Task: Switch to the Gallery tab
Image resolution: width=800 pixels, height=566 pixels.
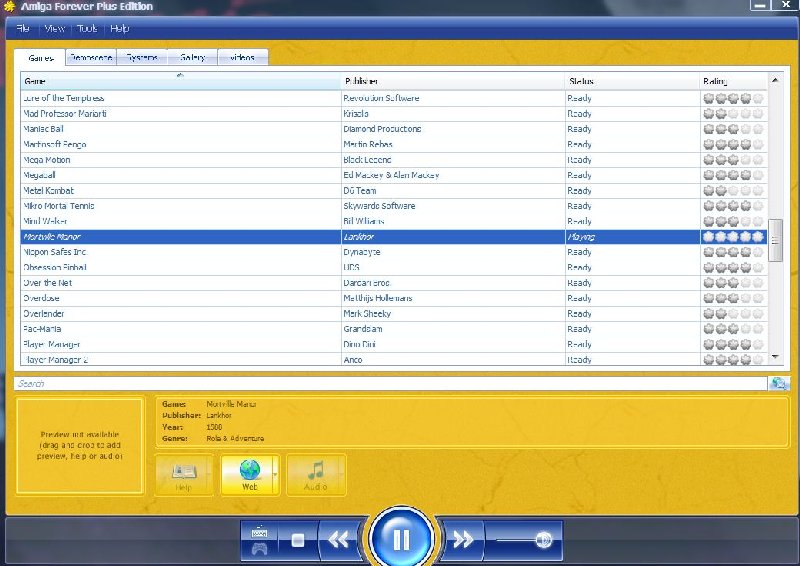Action: pyautogui.click(x=192, y=57)
